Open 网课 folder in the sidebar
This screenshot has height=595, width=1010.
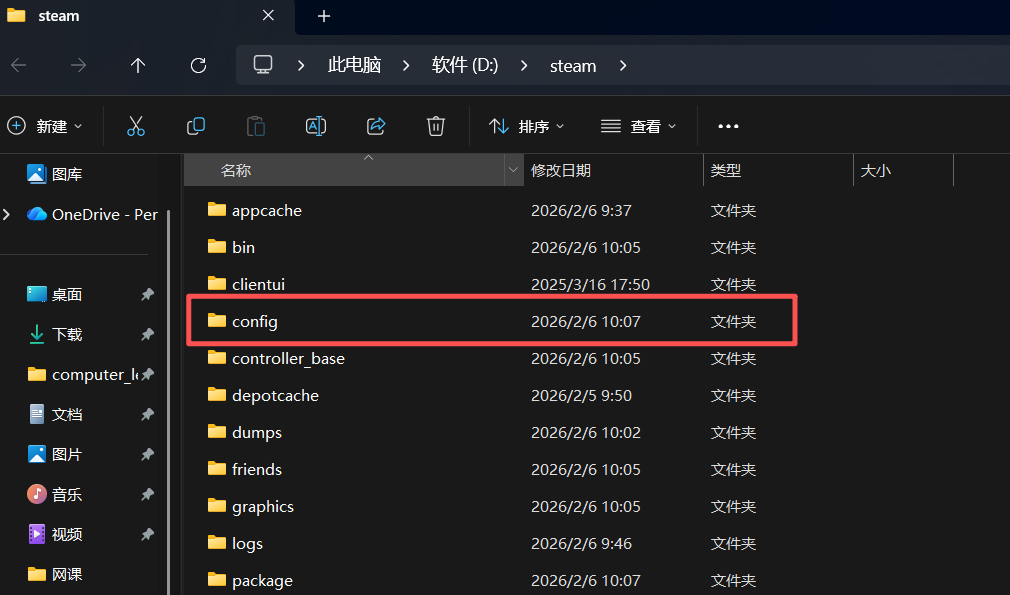[55, 574]
